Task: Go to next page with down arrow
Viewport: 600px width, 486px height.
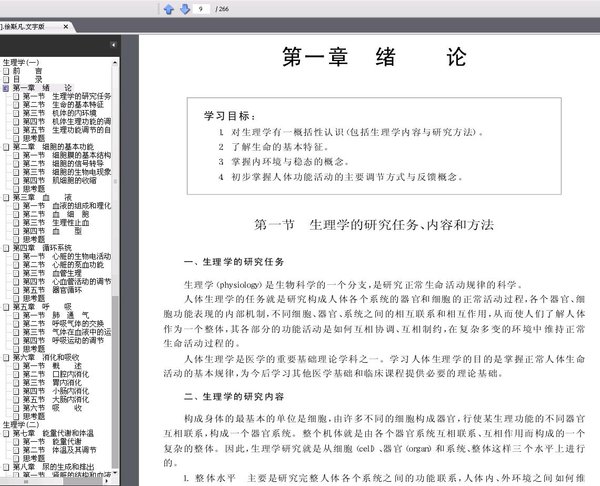Action: click(x=185, y=9)
